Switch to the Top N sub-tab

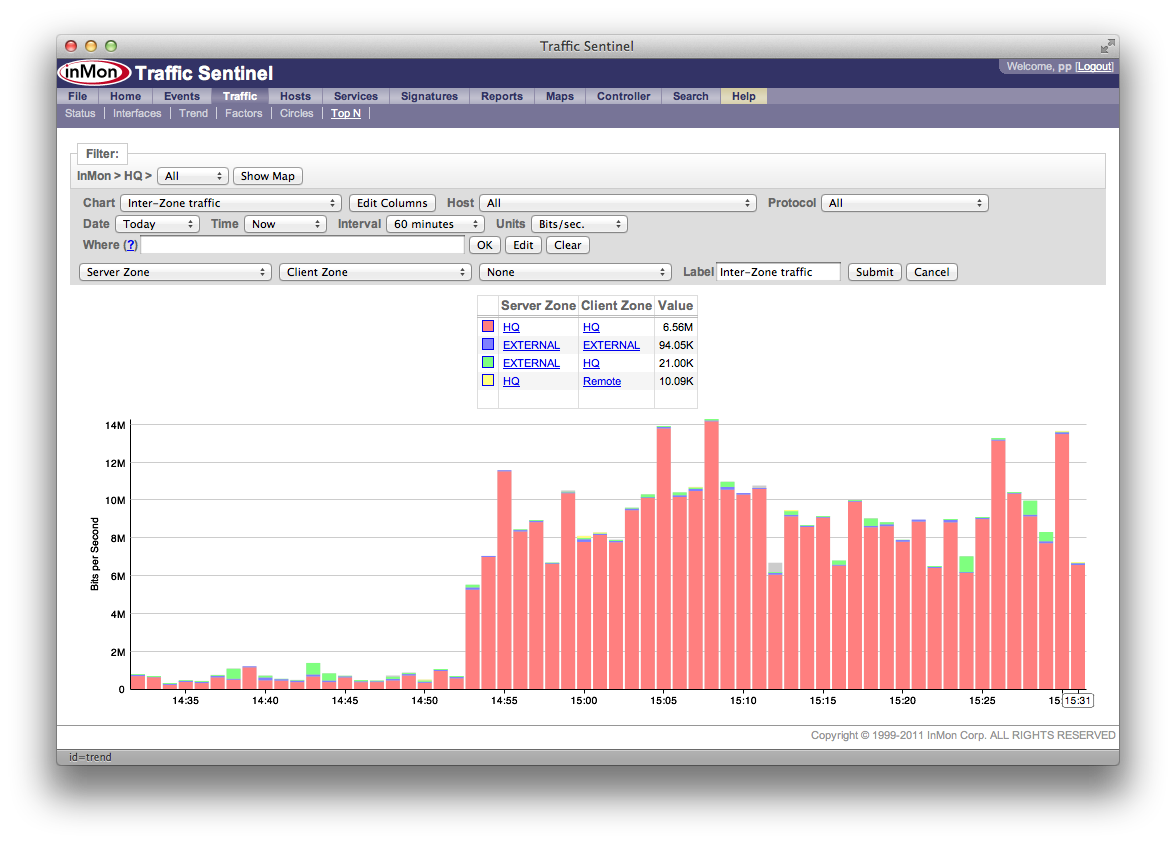(x=346, y=113)
